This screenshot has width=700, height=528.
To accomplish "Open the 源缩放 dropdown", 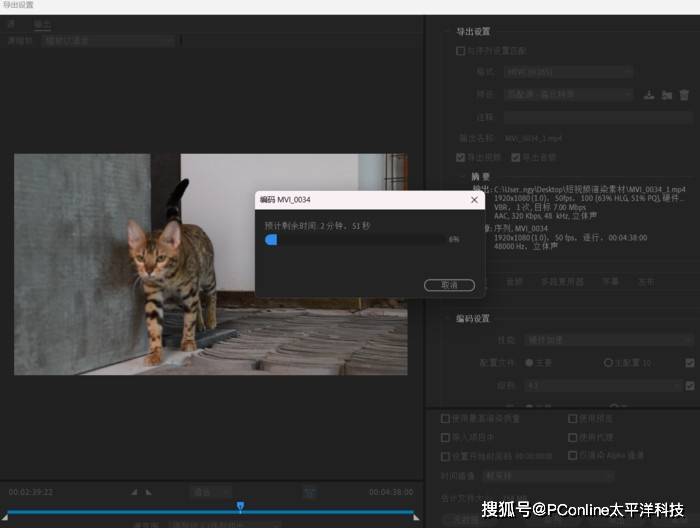I will coord(108,41).
